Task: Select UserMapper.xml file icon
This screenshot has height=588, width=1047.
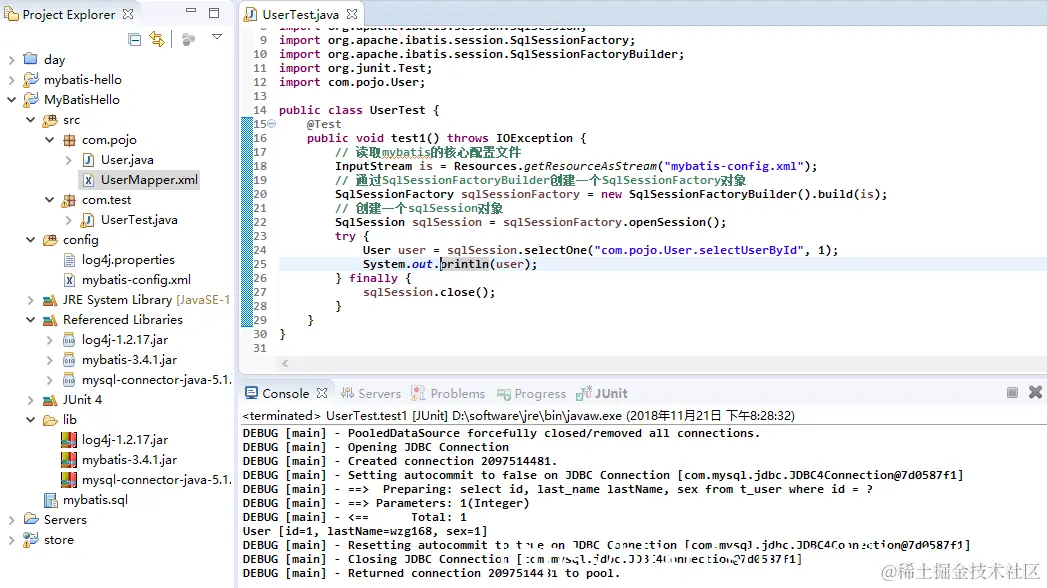Action: (88, 180)
